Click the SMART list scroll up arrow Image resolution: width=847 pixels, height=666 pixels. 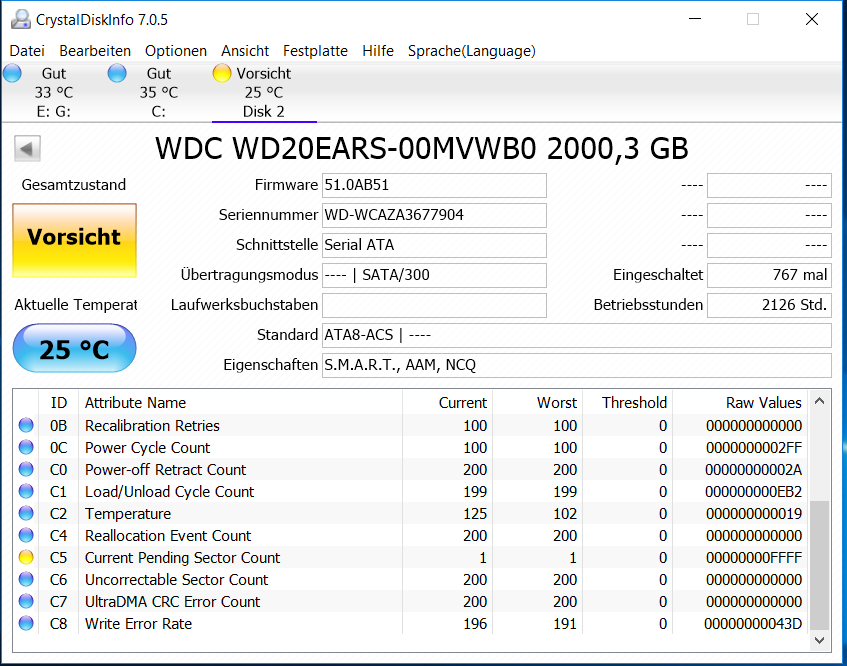coord(819,401)
